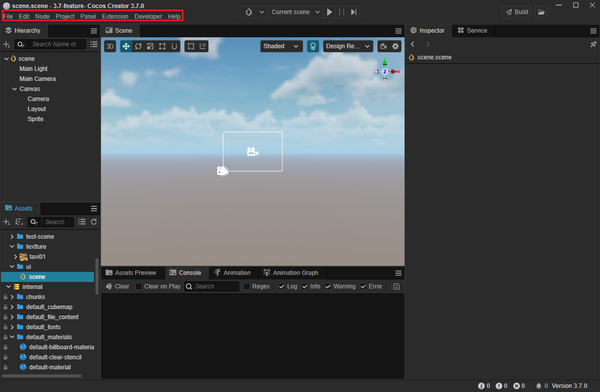Open the Extension menu
The image size is (600, 392).
coord(115,16)
